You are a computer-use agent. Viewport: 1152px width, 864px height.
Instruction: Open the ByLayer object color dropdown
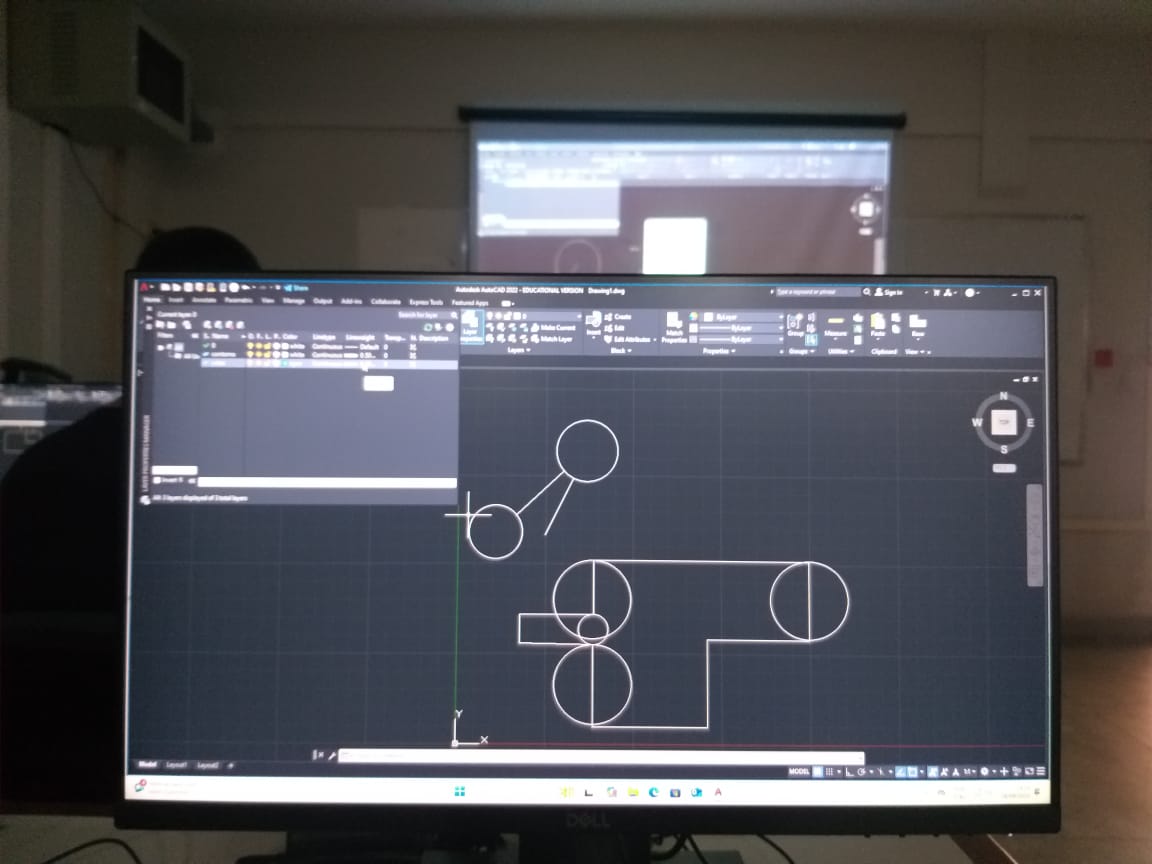[742, 317]
